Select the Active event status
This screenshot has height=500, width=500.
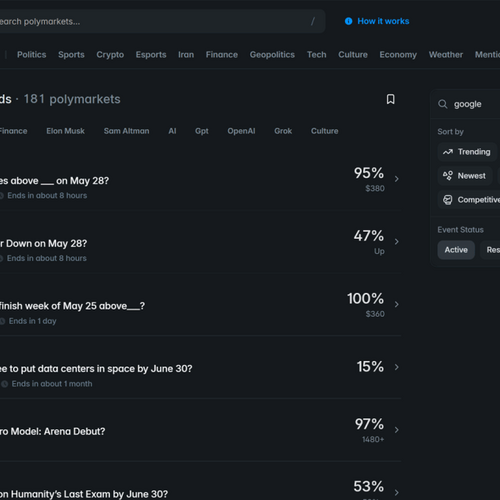[456, 250]
